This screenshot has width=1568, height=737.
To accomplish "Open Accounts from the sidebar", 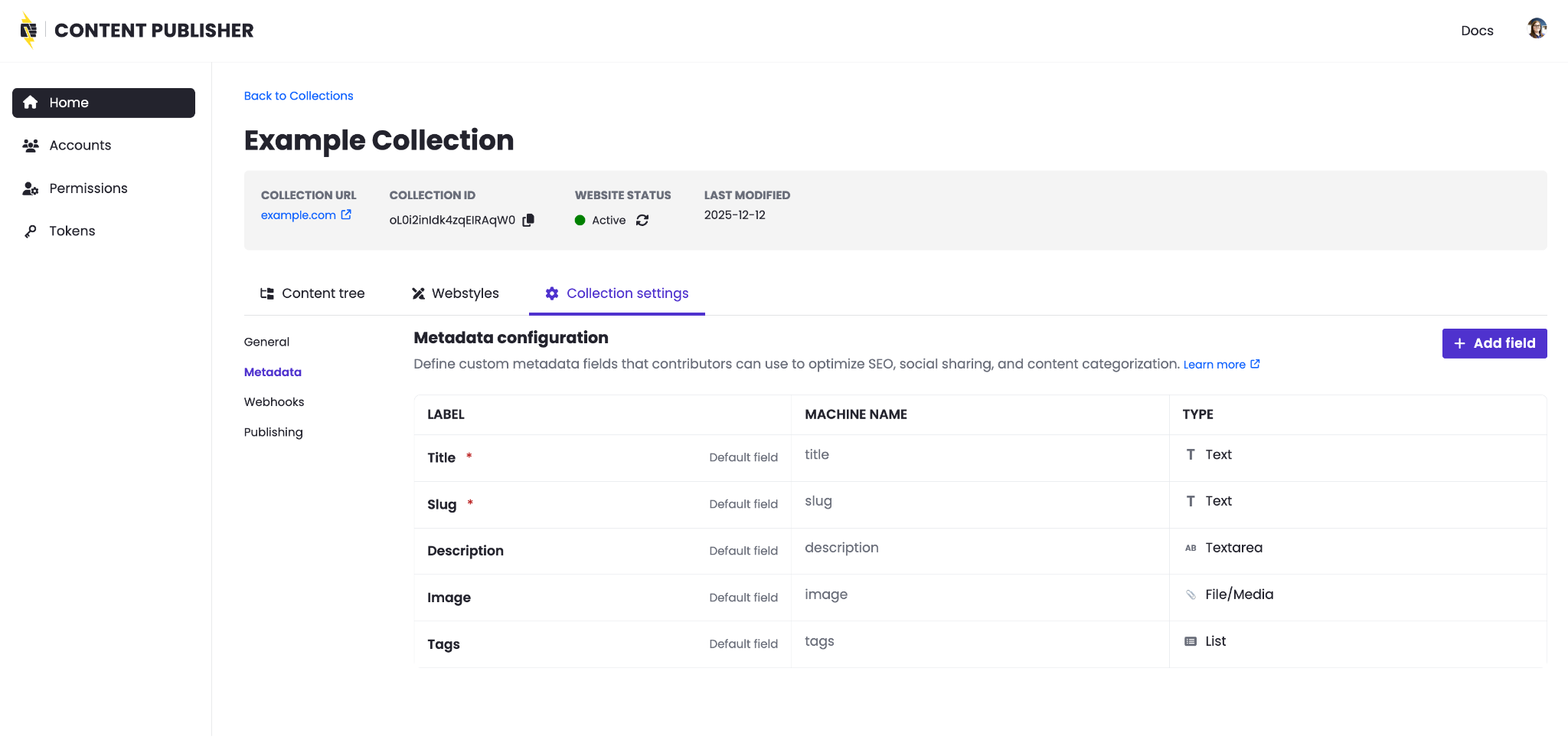I will pos(80,146).
